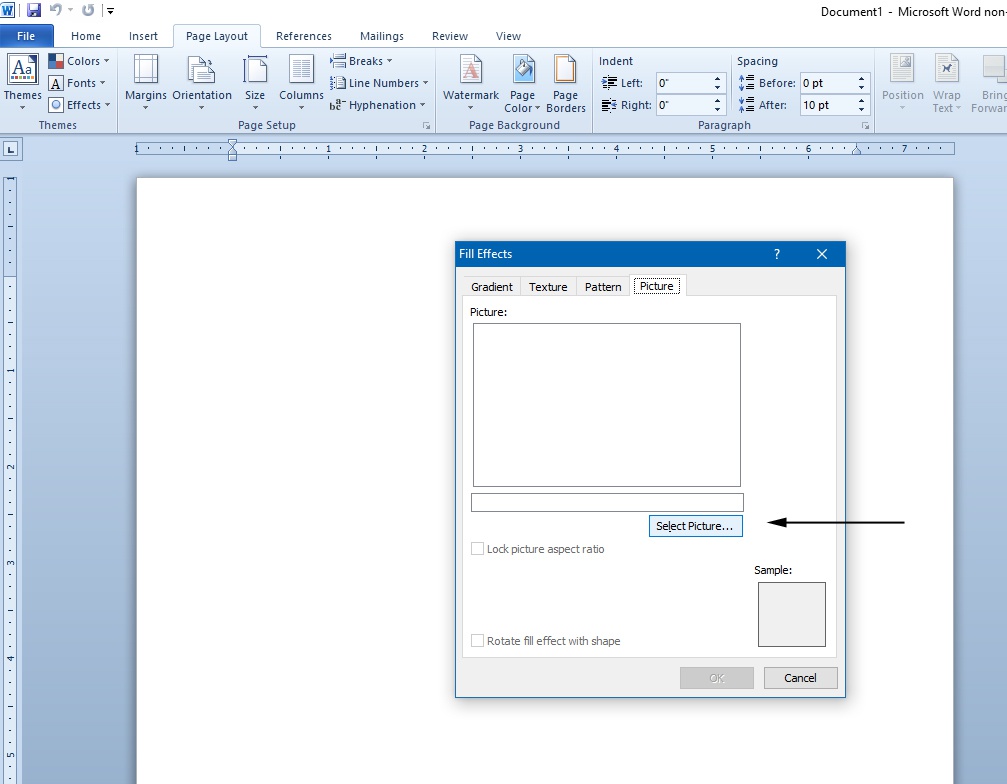Click the Bring Forward icon

pos(994,69)
